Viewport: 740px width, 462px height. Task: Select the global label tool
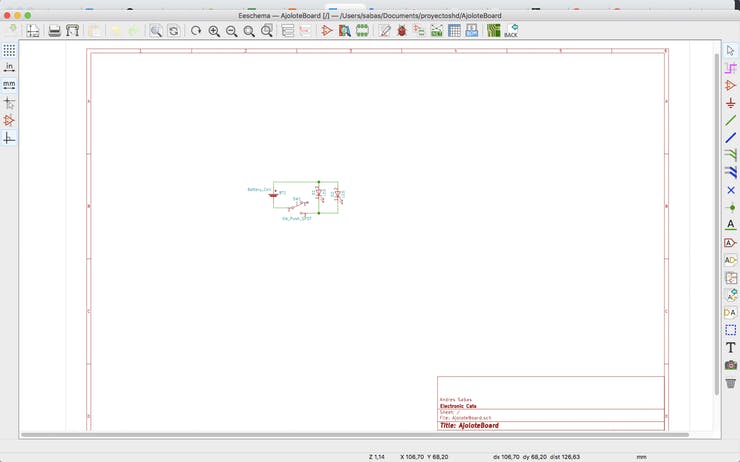coord(731,243)
